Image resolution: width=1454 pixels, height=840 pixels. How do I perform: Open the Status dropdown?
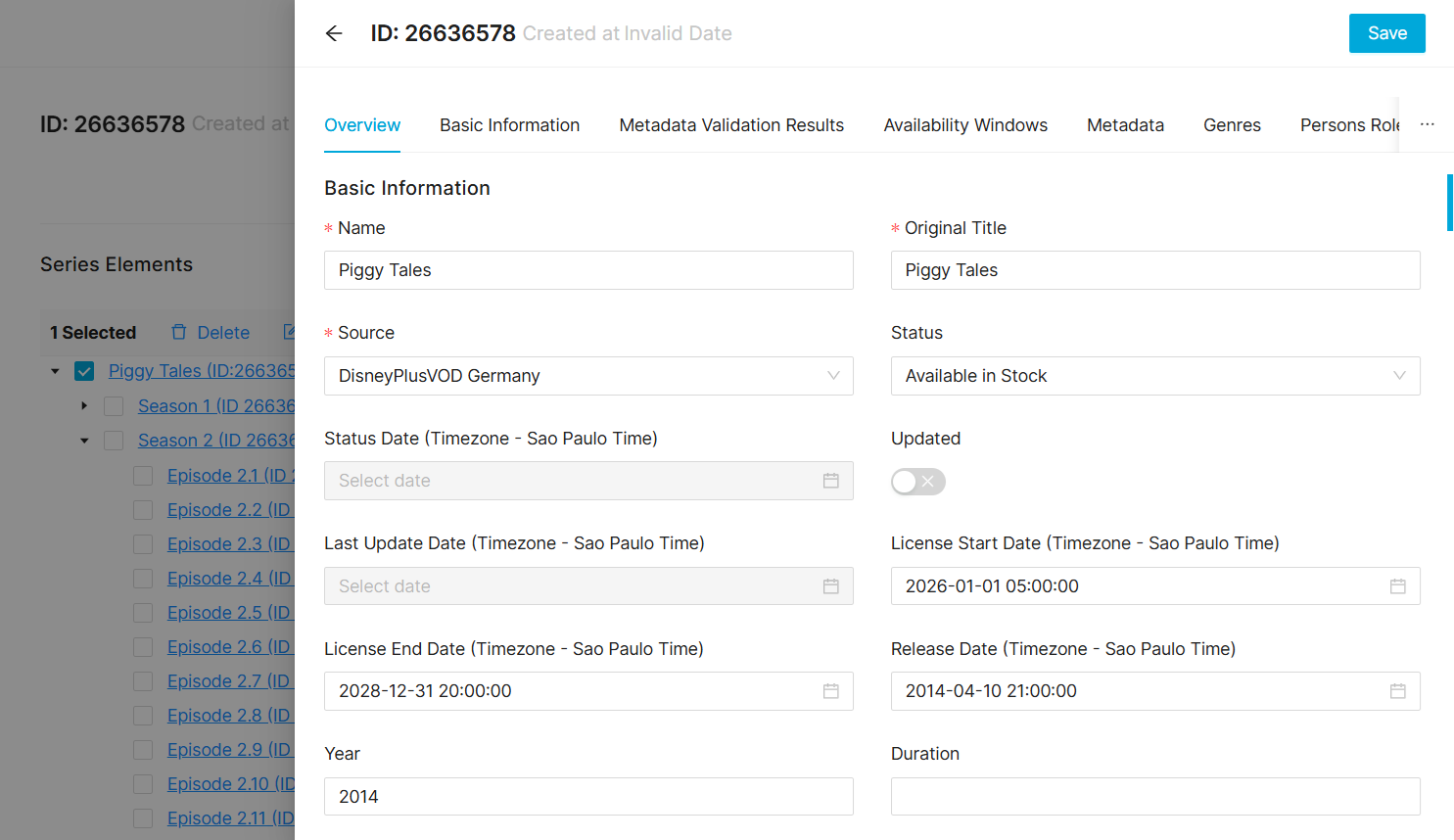tap(1154, 376)
